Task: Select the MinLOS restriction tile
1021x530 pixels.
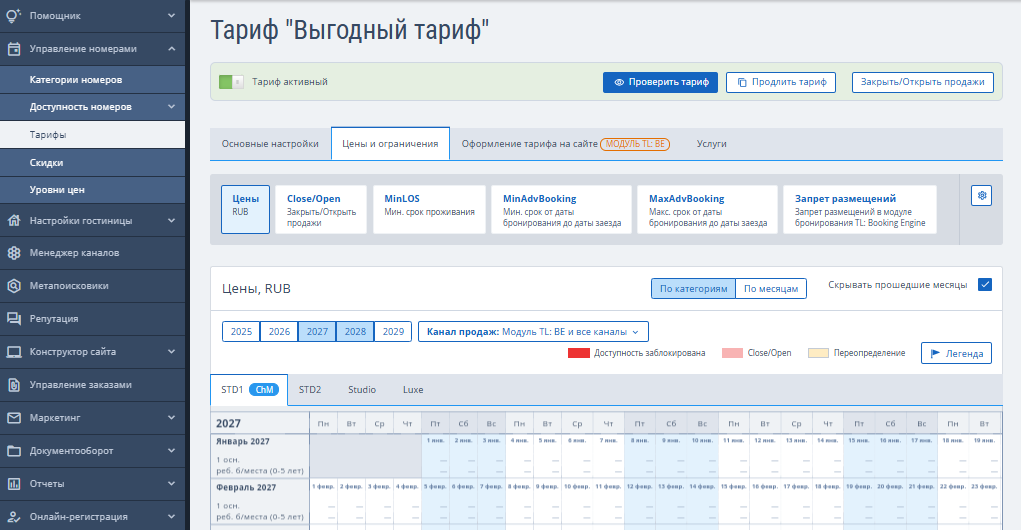Action: coord(429,209)
